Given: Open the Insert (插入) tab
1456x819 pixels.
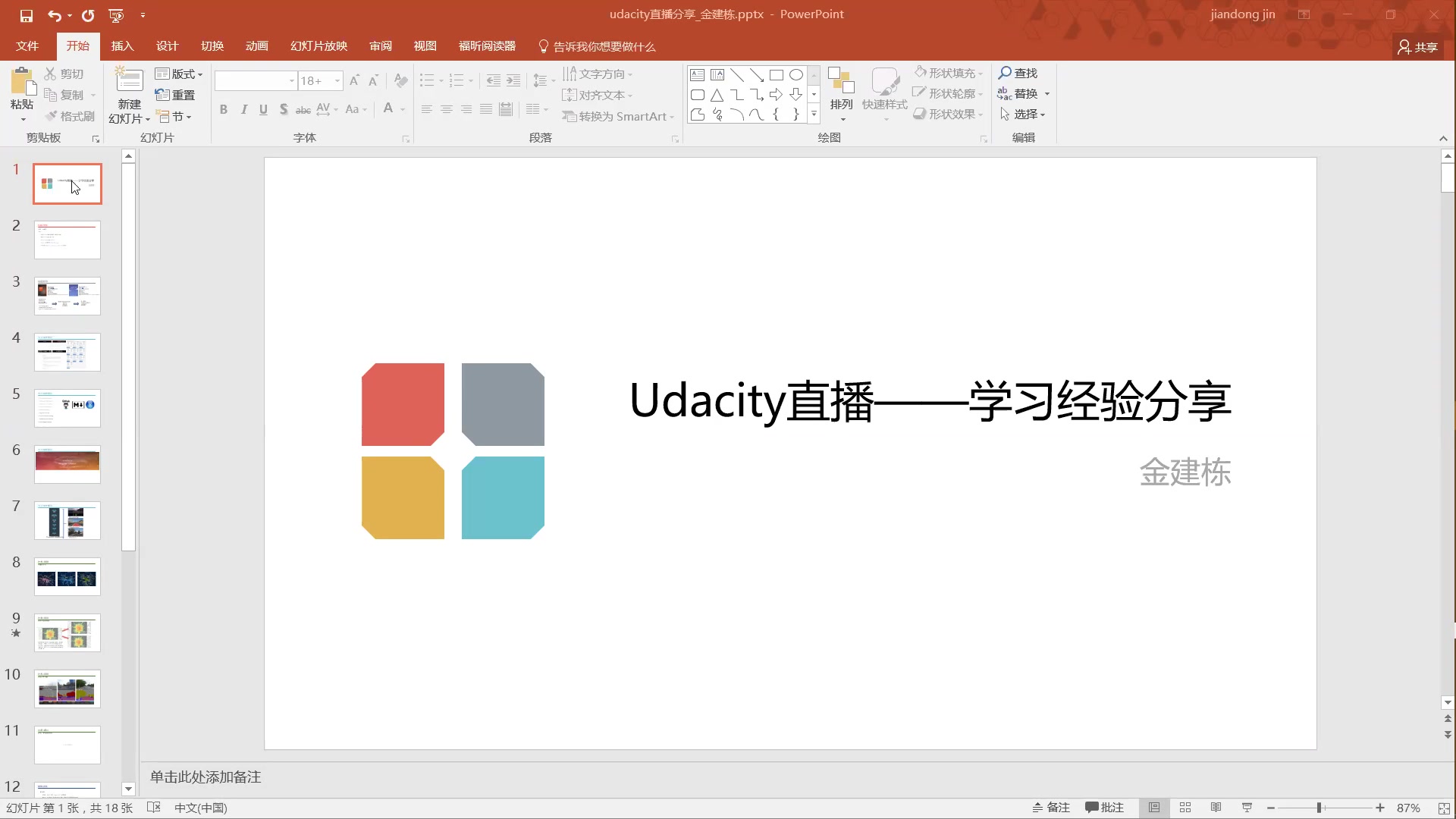Looking at the screenshot, I should 122,46.
